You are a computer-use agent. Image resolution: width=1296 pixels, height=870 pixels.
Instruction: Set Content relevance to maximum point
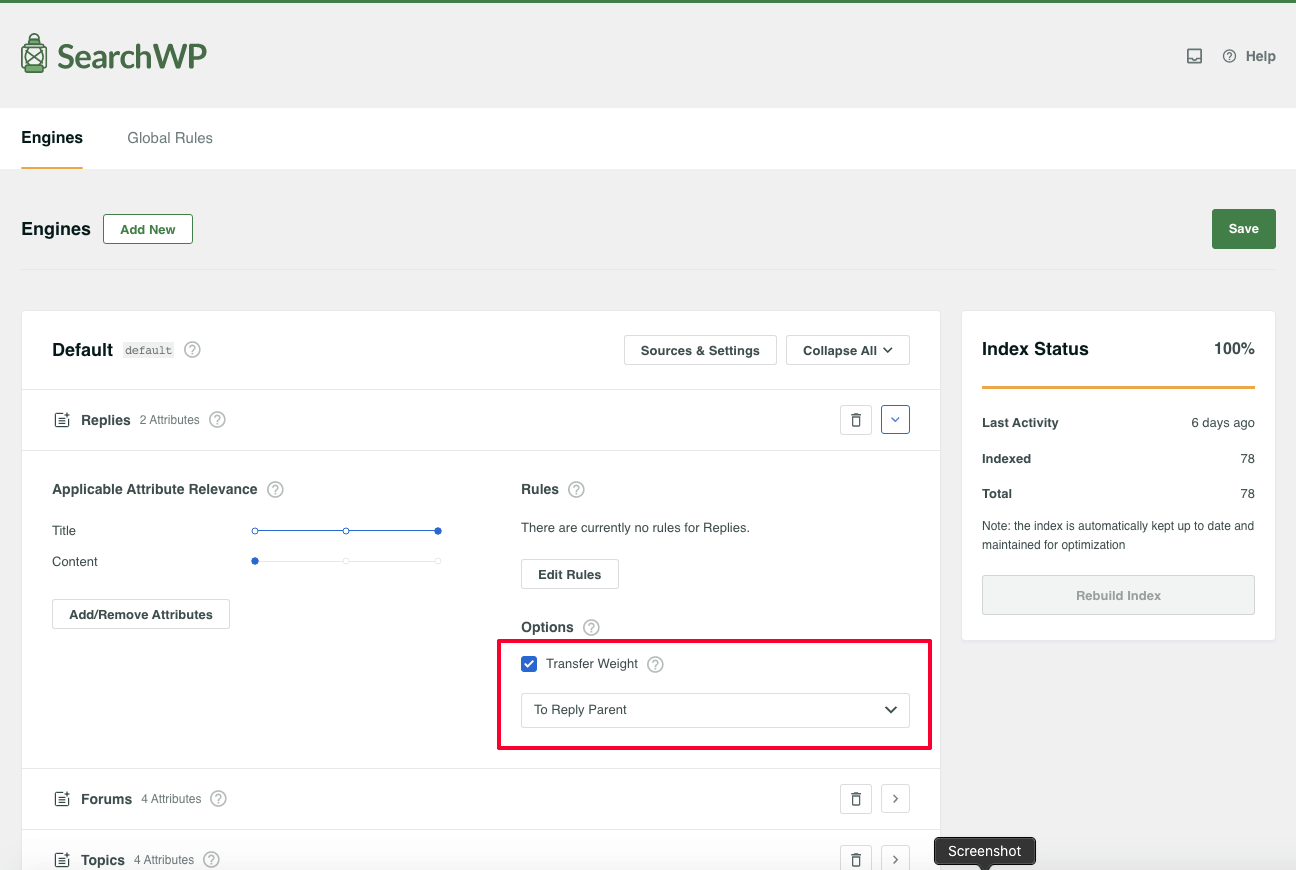pos(438,561)
